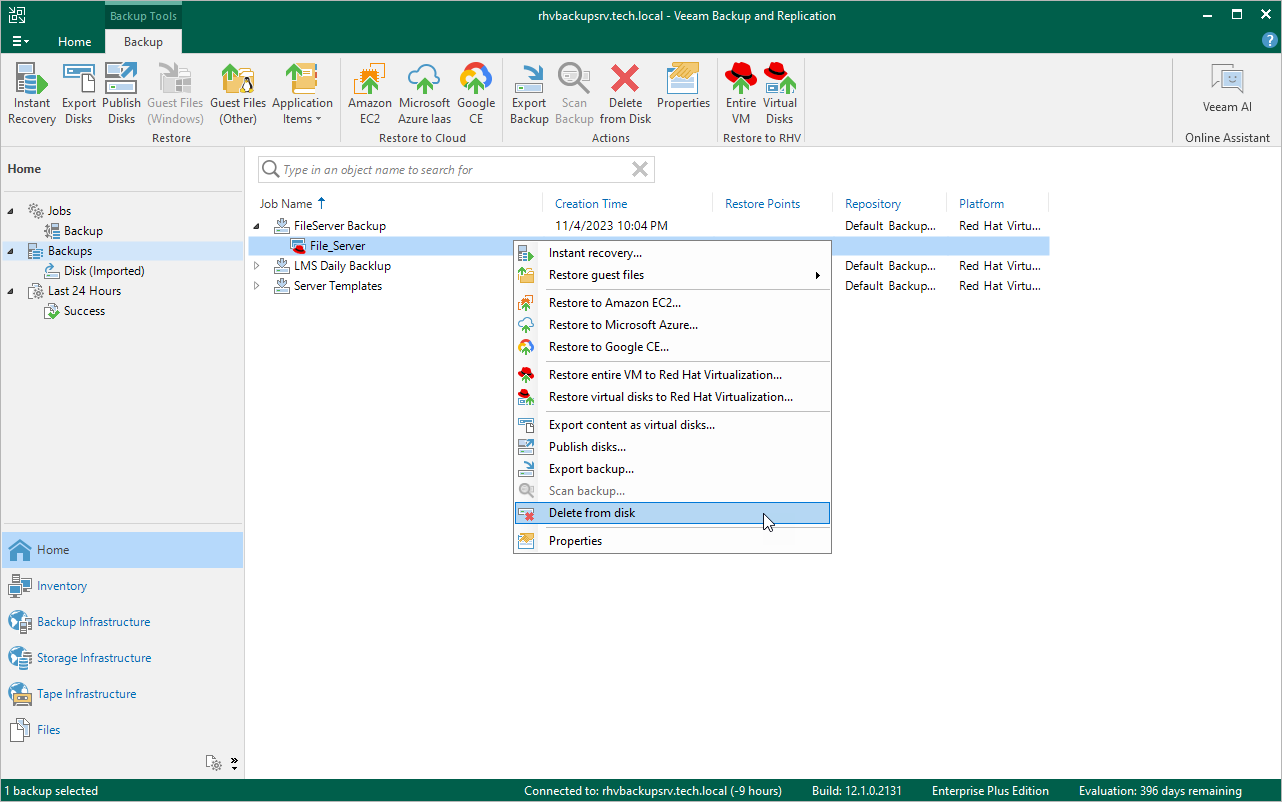Expand the Server Templates job

click(x=257, y=286)
